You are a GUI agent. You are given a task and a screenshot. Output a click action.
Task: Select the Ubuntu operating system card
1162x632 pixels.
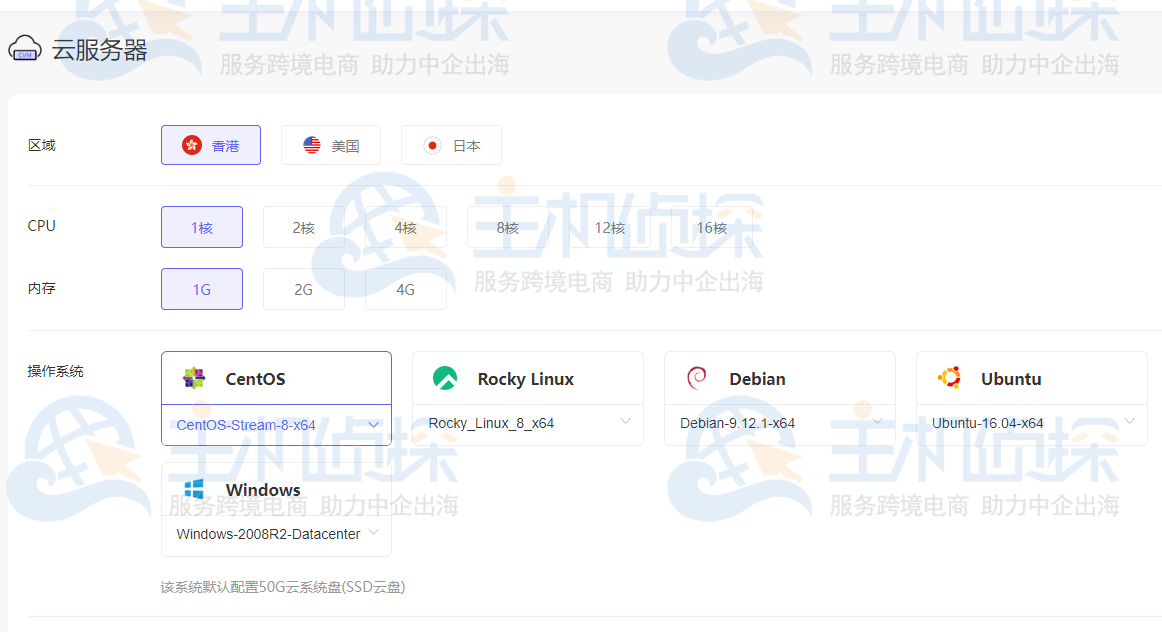pos(1031,378)
